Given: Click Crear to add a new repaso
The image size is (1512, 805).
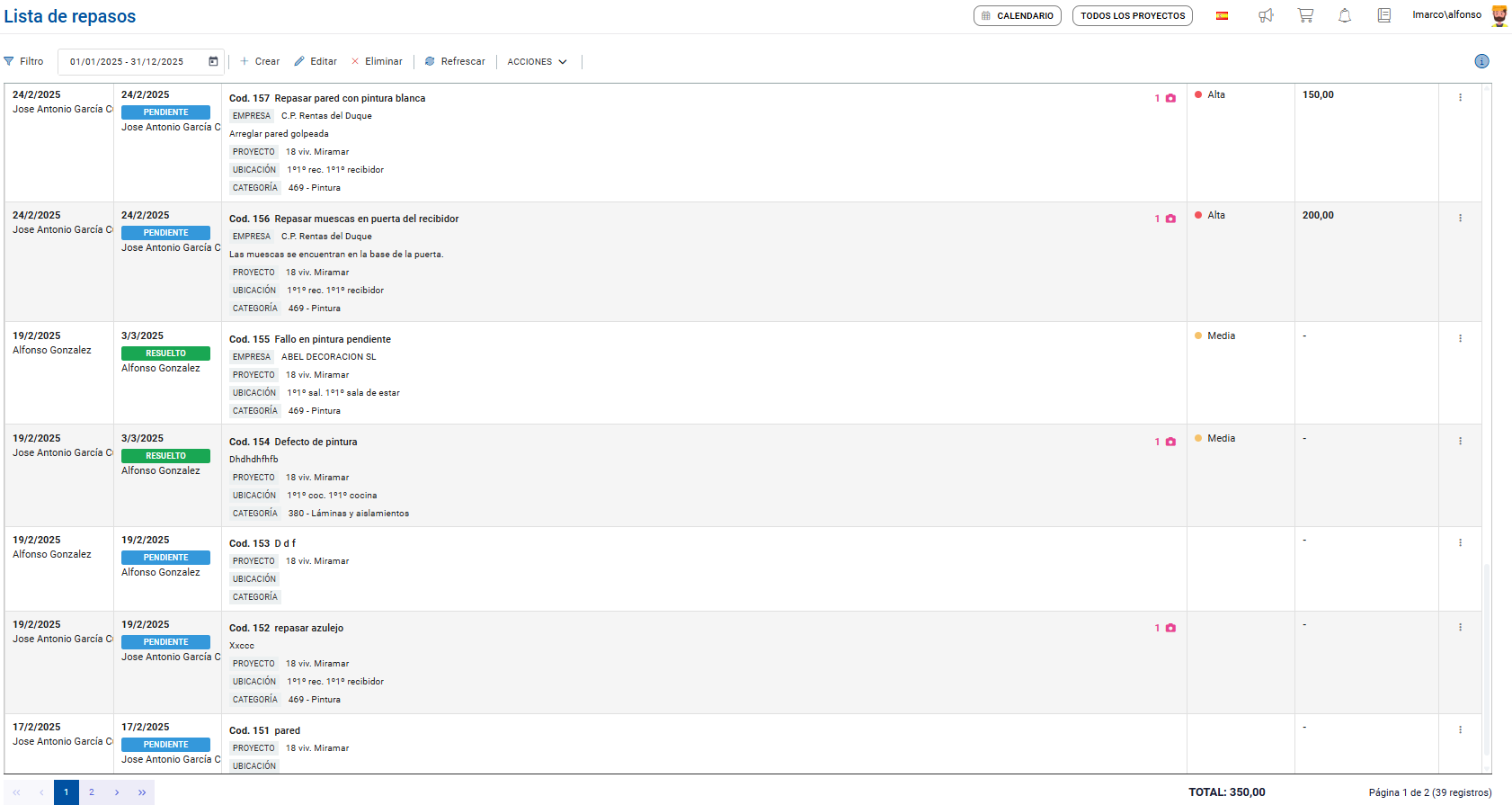Looking at the screenshot, I should pos(260,61).
